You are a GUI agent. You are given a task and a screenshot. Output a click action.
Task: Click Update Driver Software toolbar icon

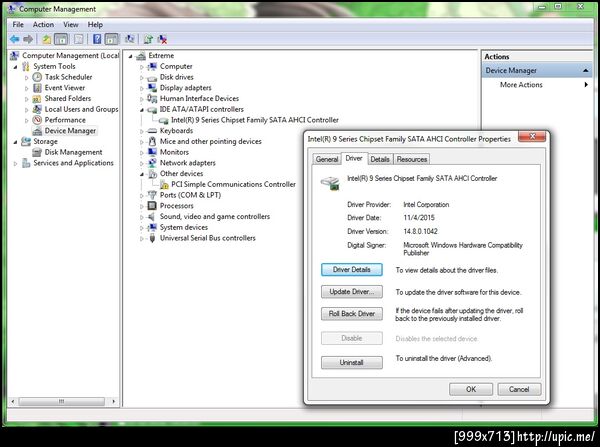tap(148, 39)
